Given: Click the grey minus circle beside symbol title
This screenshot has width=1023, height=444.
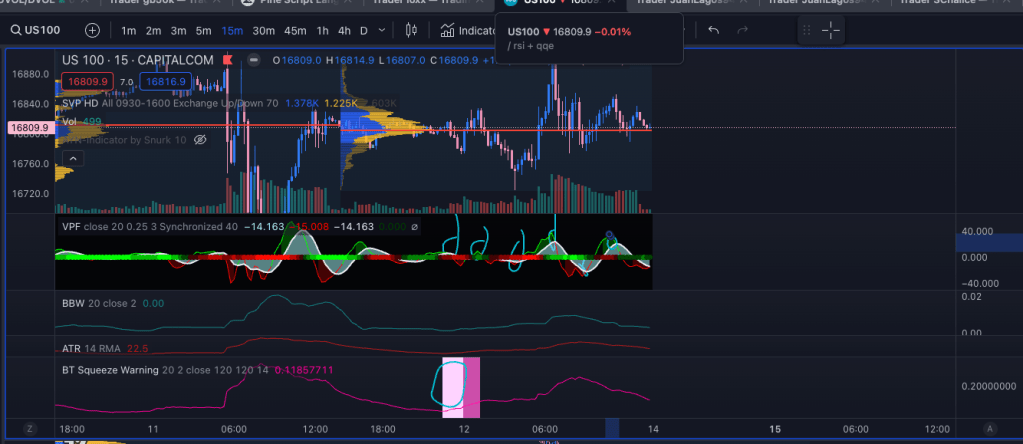Looking at the screenshot, I should point(254,61).
